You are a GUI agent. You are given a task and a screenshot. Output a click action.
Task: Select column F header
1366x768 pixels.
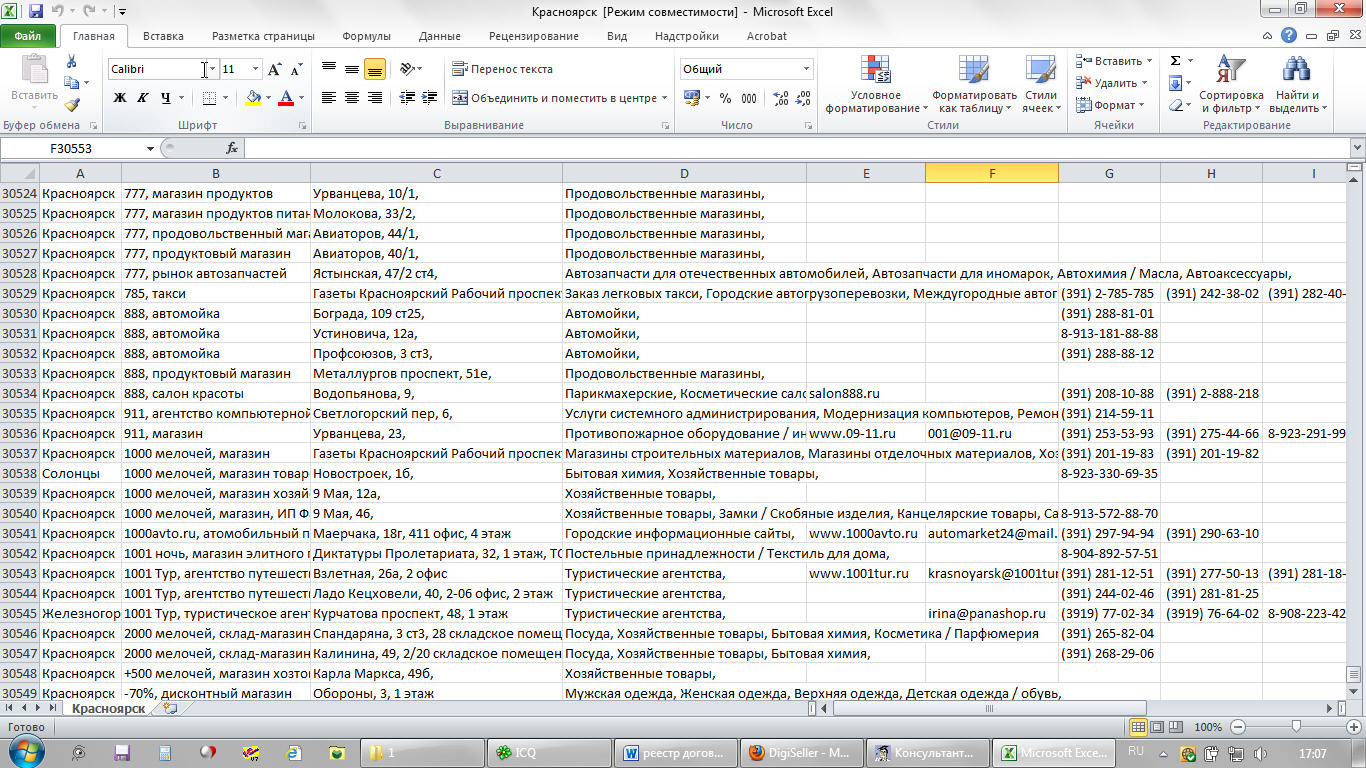(x=992, y=173)
